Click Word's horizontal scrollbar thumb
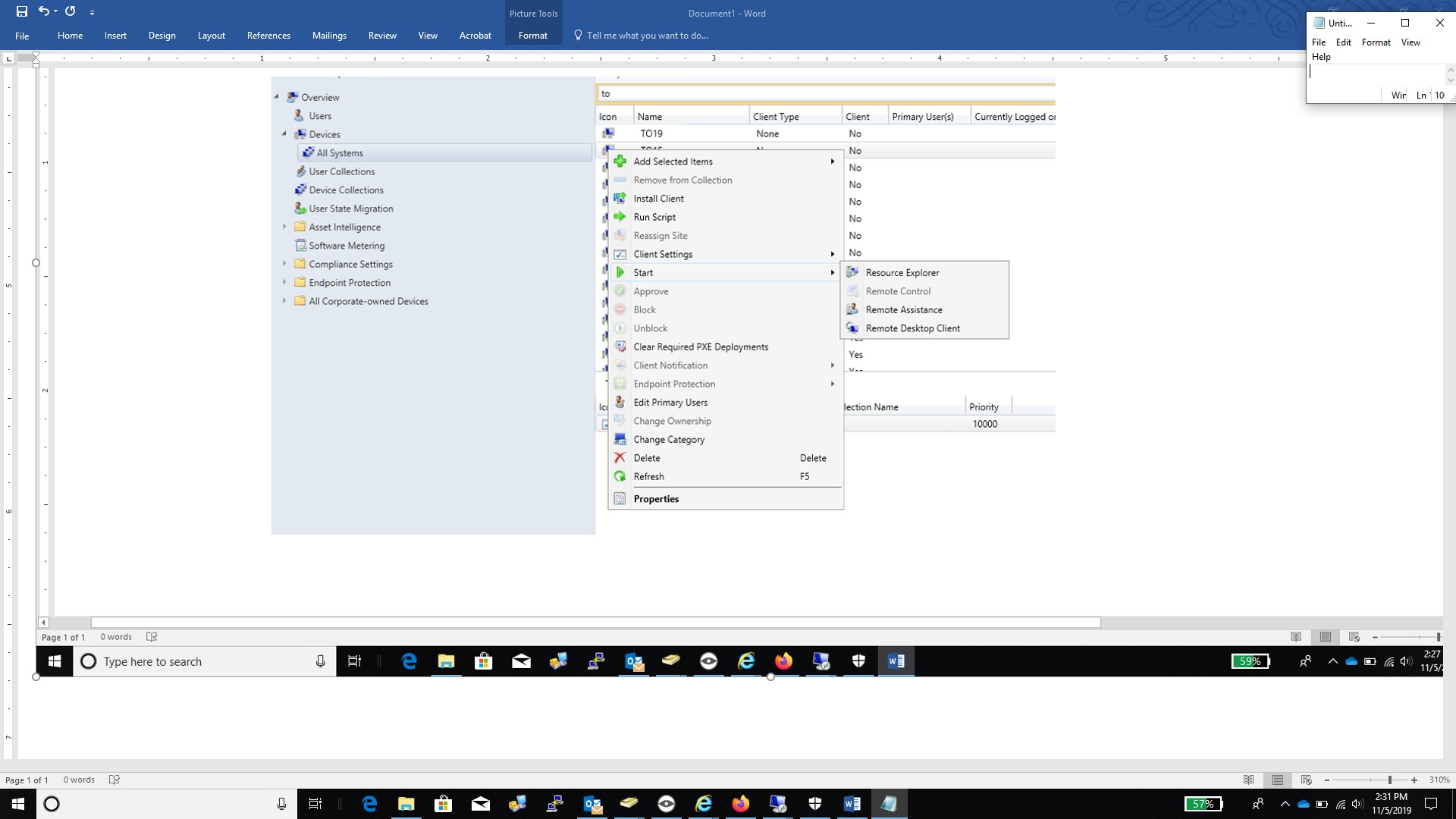The width and height of the screenshot is (1456, 819). point(595,623)
